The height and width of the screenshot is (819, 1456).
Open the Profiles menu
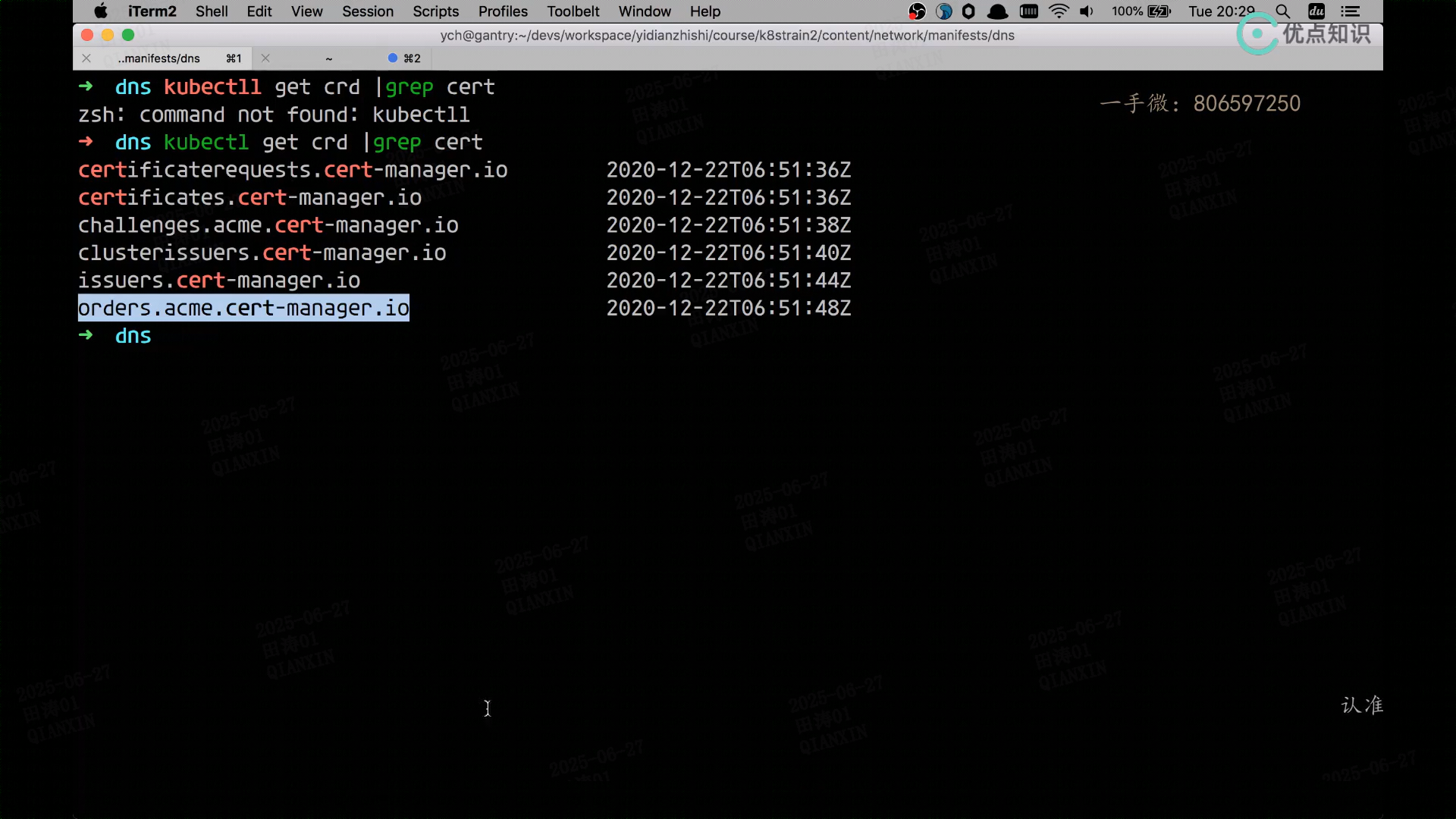click(503, 11)
